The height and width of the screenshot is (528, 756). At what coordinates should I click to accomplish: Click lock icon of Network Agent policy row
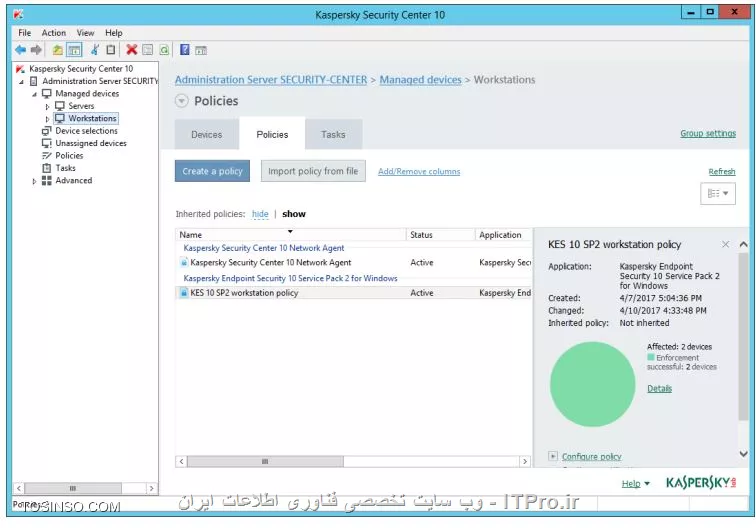point(184,262)
